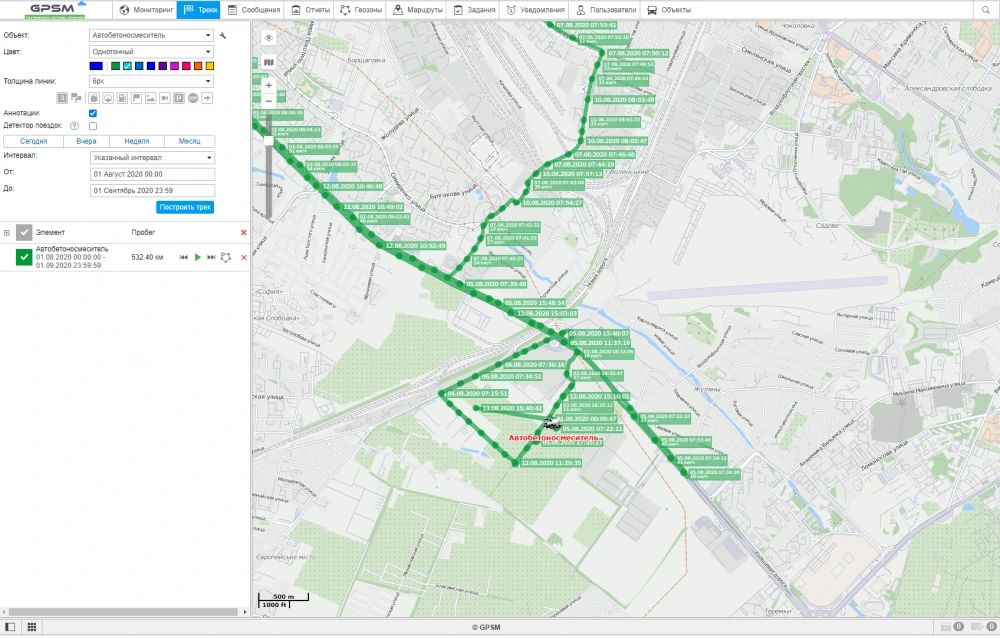Open object properties via wrench icon
This screenshot has width=1000, height=638.
coord(223,35)
